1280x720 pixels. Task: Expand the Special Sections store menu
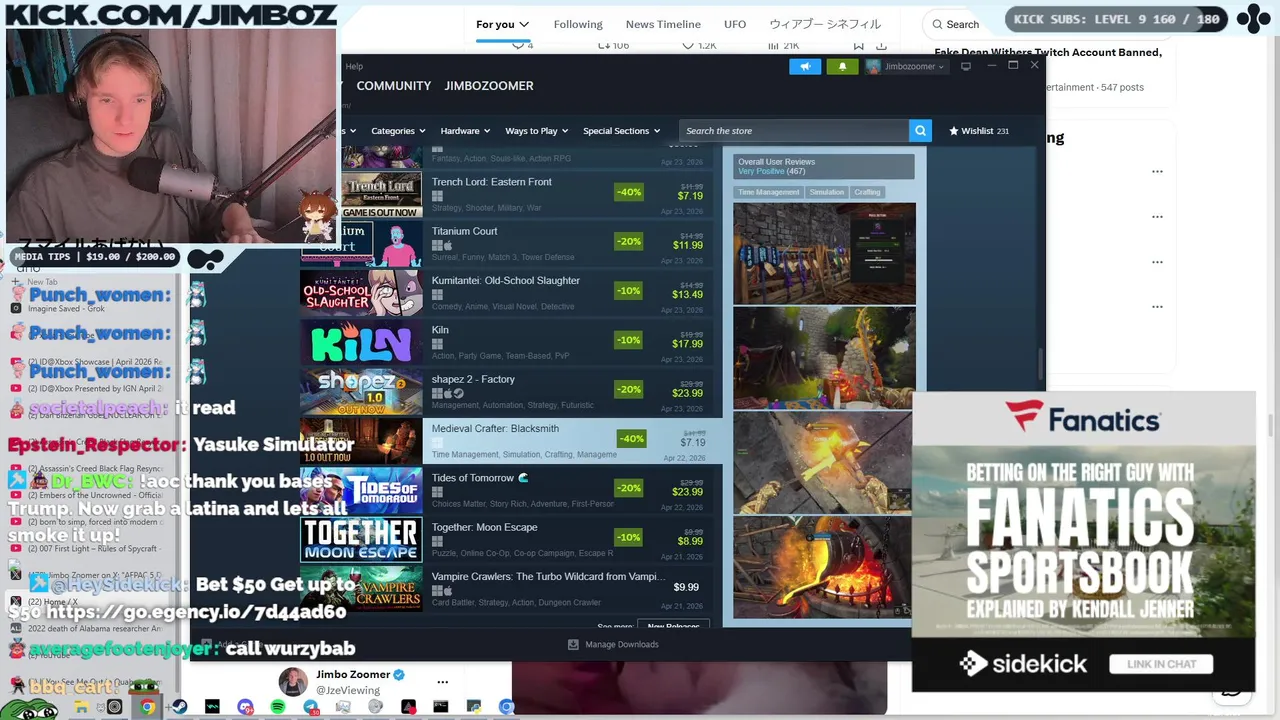(x=622, y=131)
